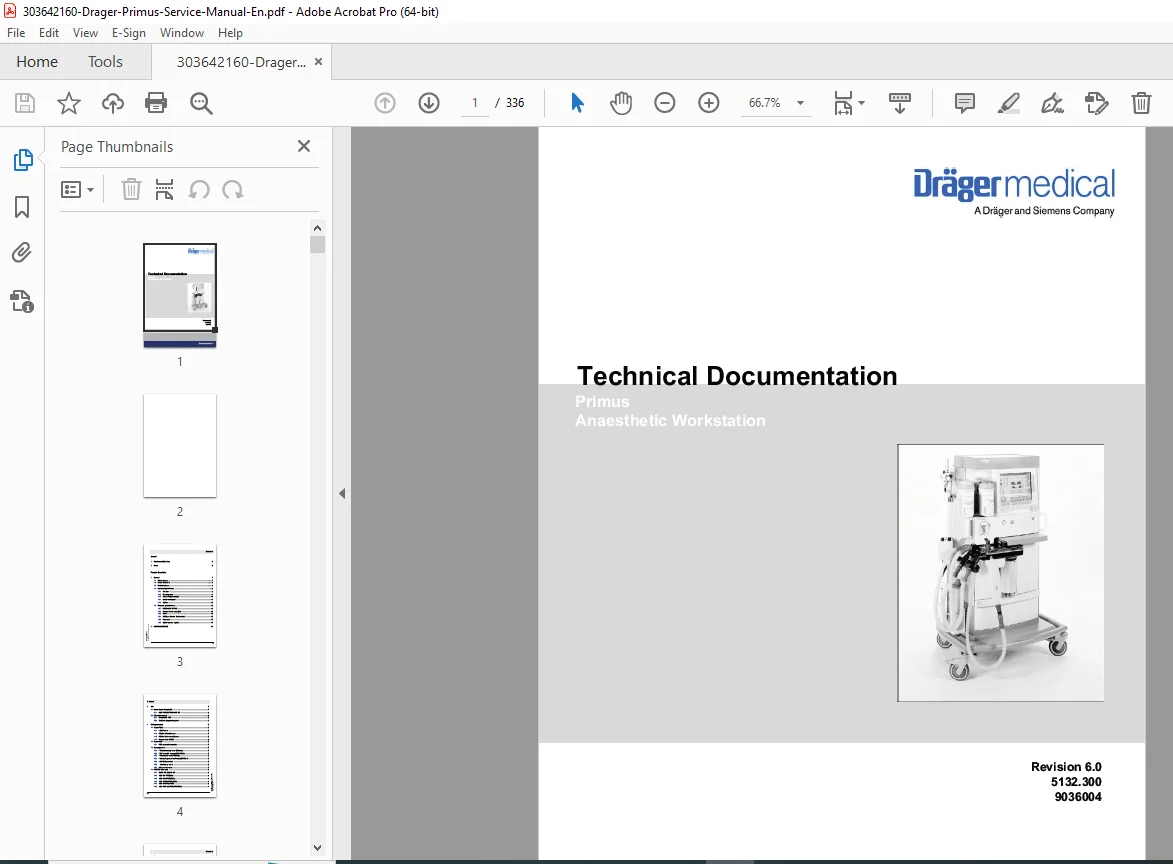Image resolution: width=1173 pixels, height=864 pixels.
Task: Open the document info panel icon
Action: (22, 301)
